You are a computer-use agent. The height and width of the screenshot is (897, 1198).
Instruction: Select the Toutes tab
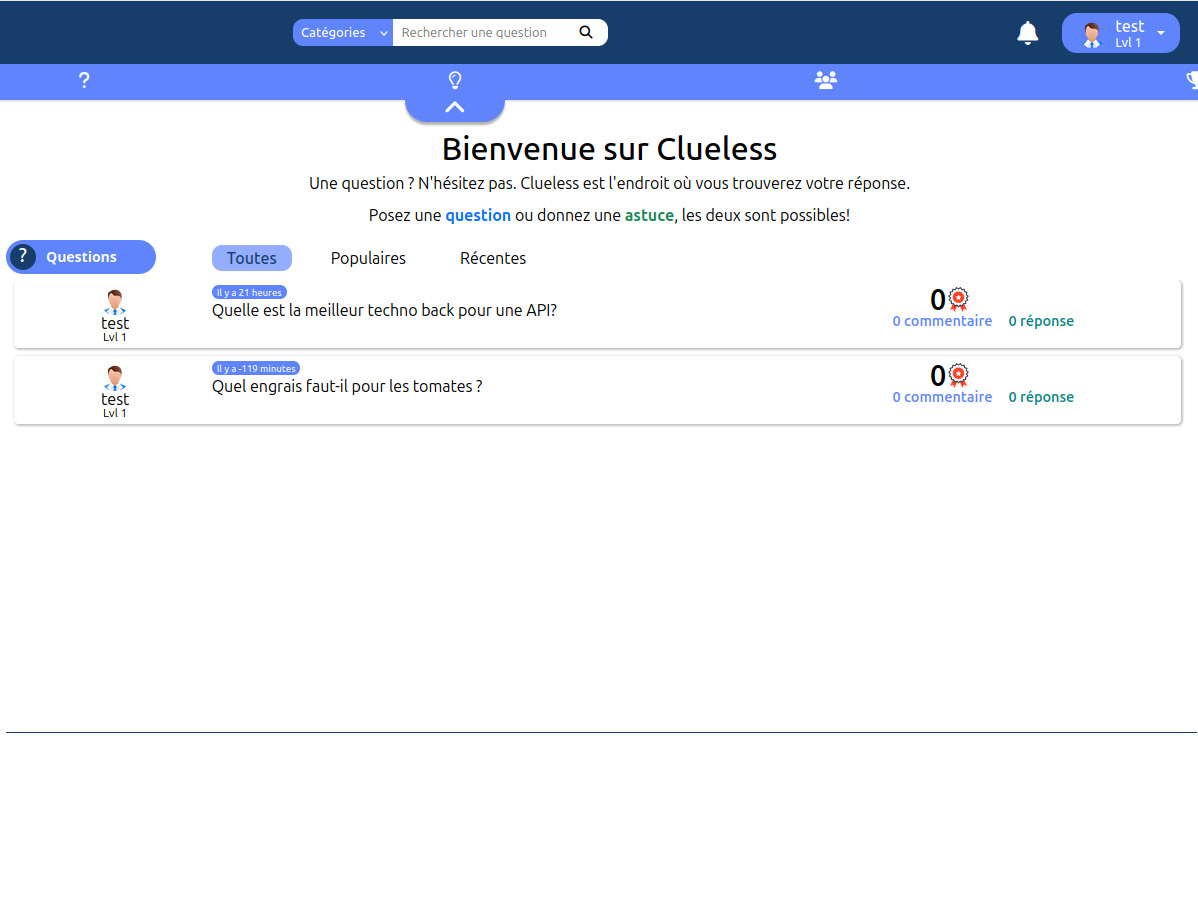point(251,258)
